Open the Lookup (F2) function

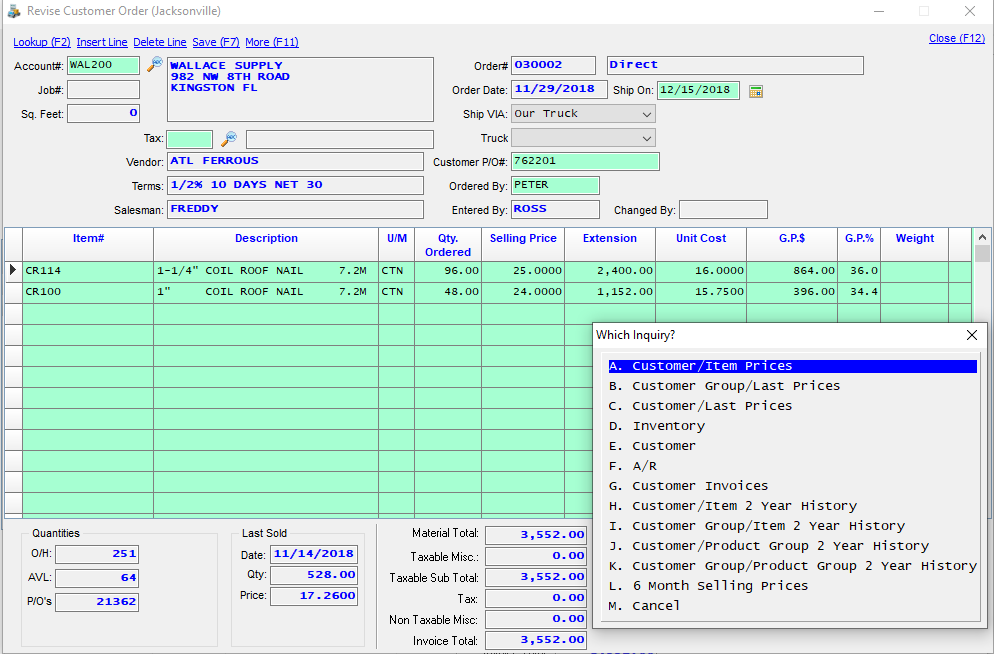coord(41,41)
